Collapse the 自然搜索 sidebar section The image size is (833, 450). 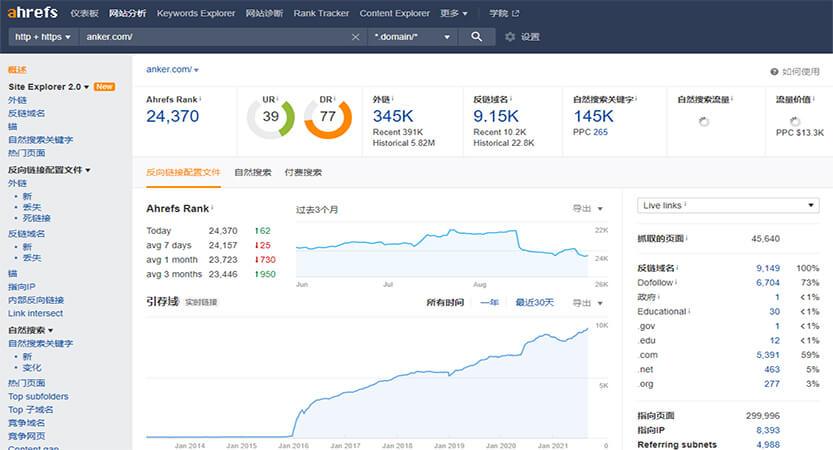(x=30, y=330)
